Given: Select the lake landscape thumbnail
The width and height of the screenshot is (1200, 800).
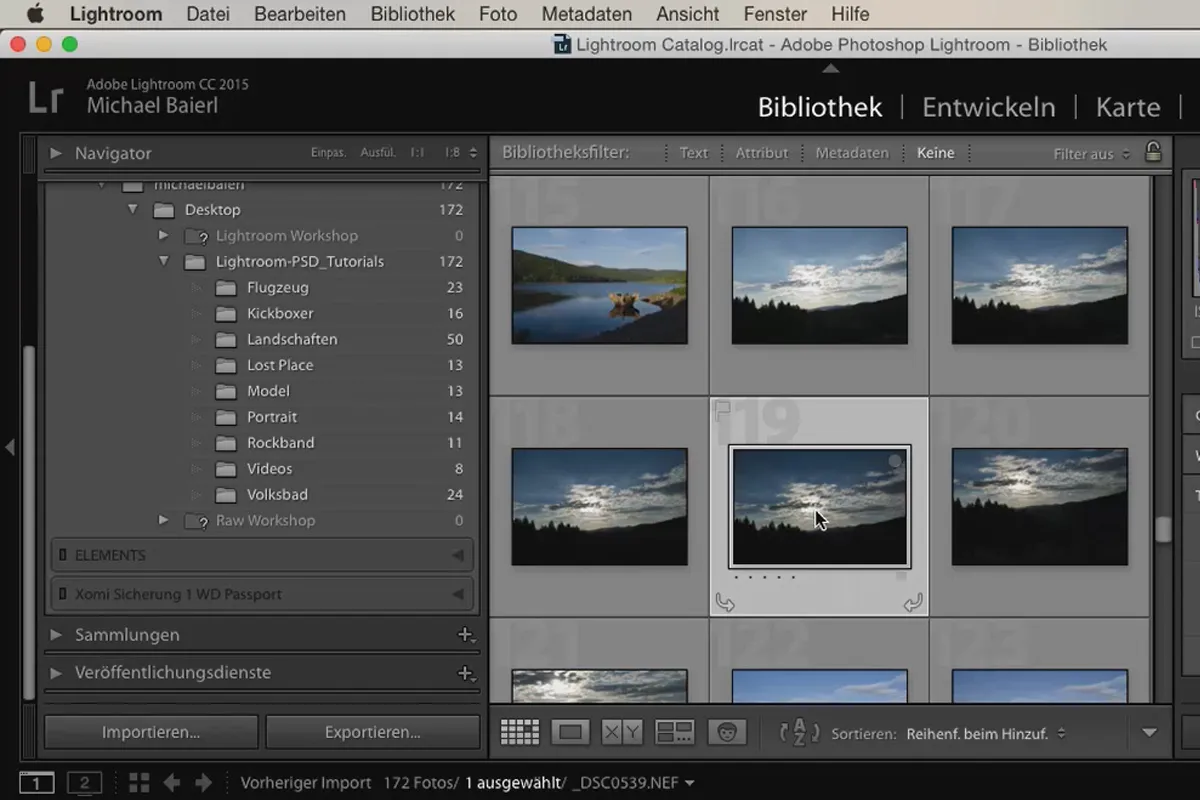Looking at the screenshot, I should tap(599, 285).
